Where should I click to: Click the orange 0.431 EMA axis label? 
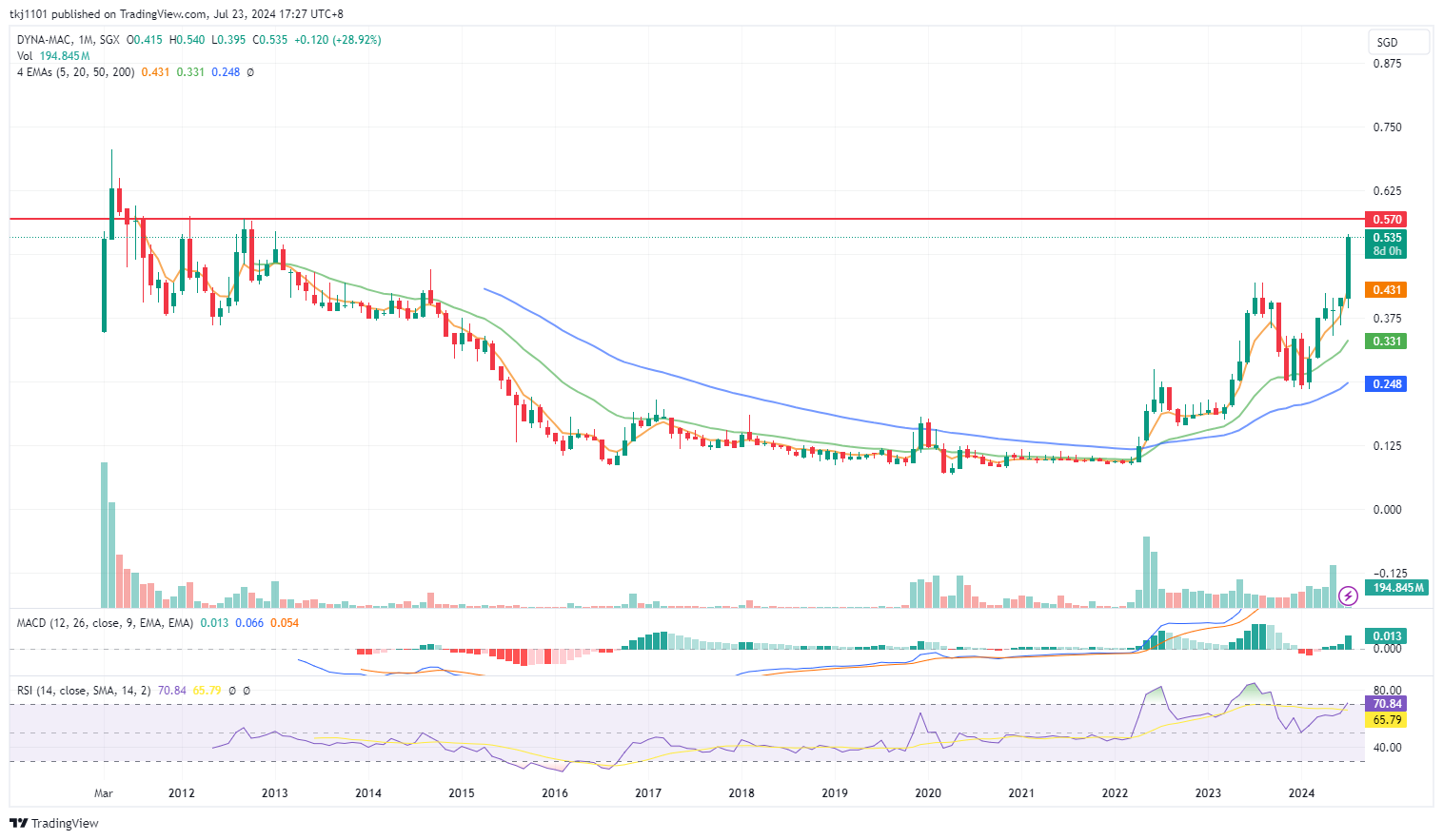(x=1385, y=290)
